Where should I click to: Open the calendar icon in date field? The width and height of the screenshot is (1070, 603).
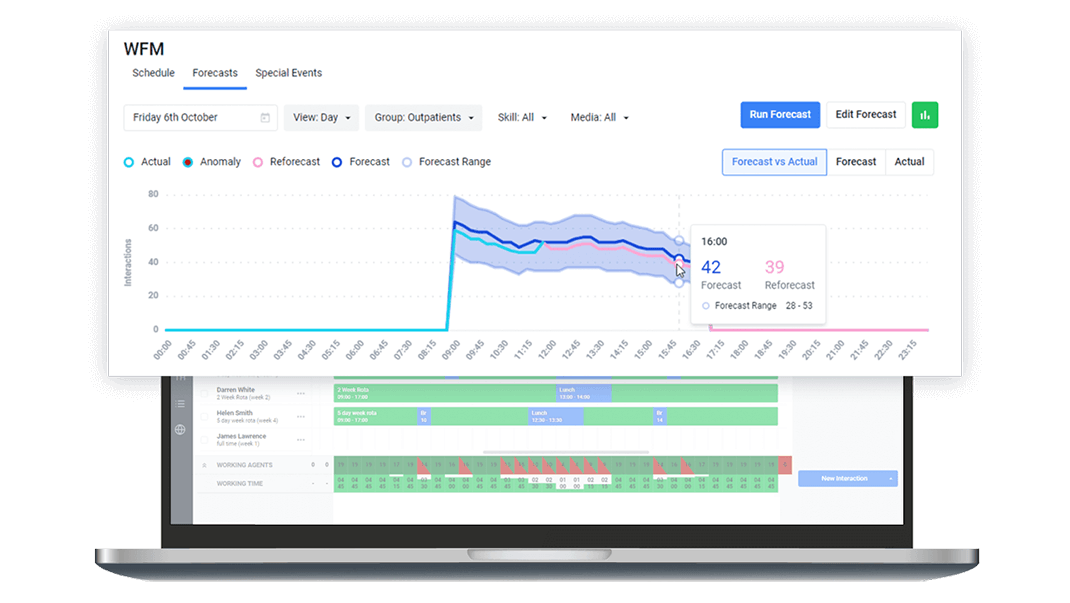point(265,118)
